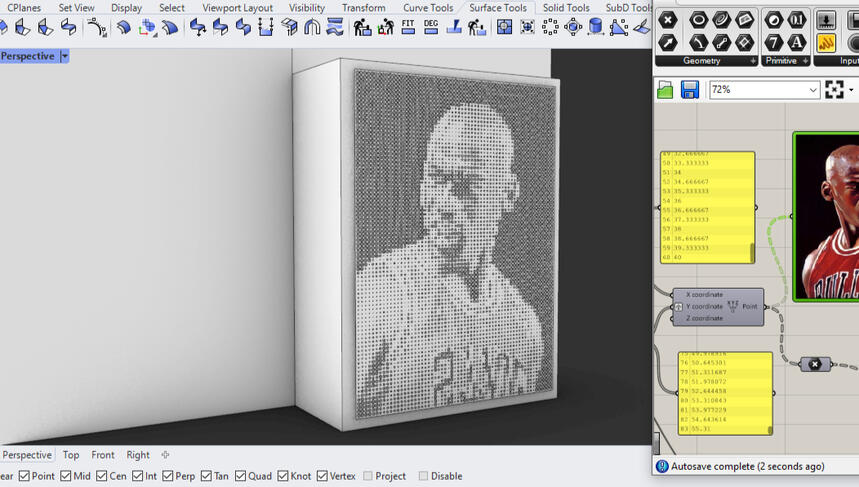Toggle the Tan osnap checkbox
The width and height of the screenshot is (859, 487).
206,476
